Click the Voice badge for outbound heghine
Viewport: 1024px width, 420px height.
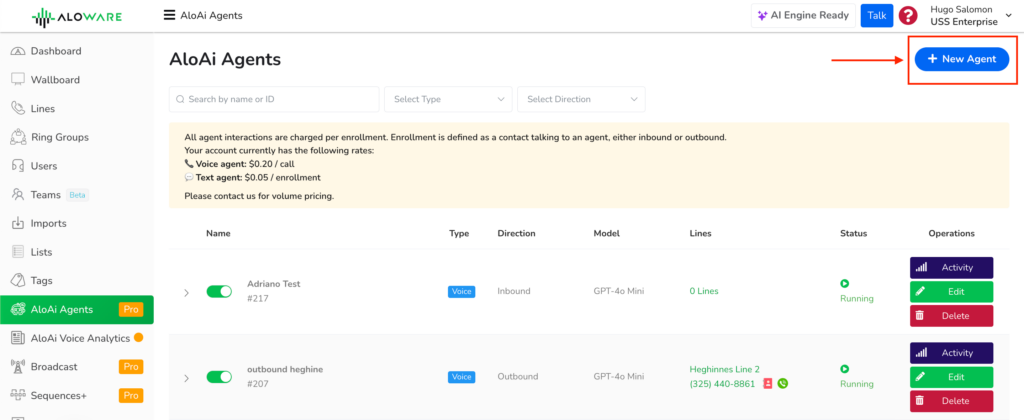(x=462, y=377)
